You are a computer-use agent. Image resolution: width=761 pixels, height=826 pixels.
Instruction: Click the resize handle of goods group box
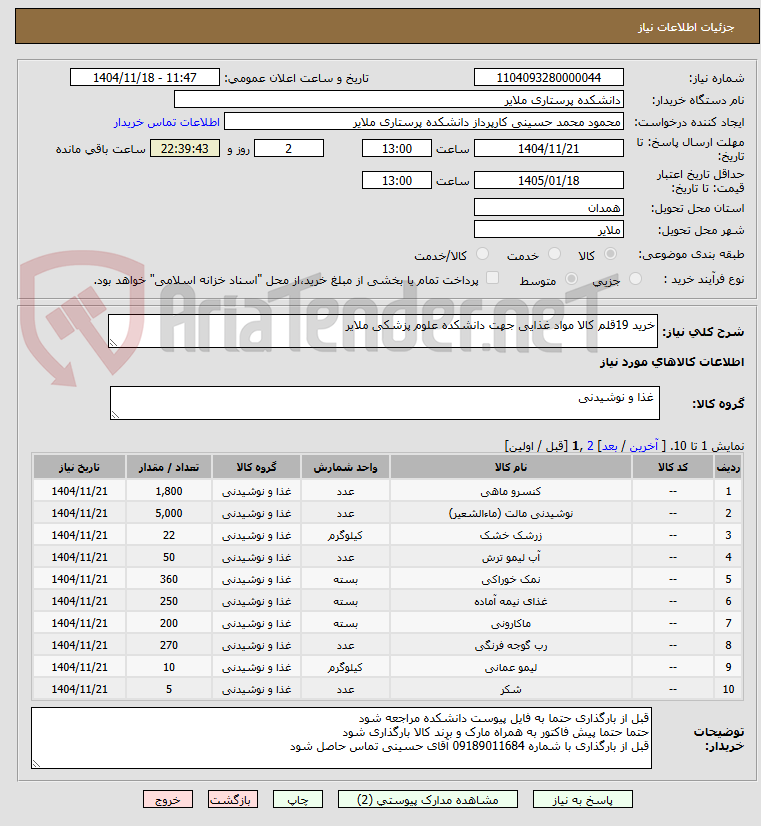(115, 415)
